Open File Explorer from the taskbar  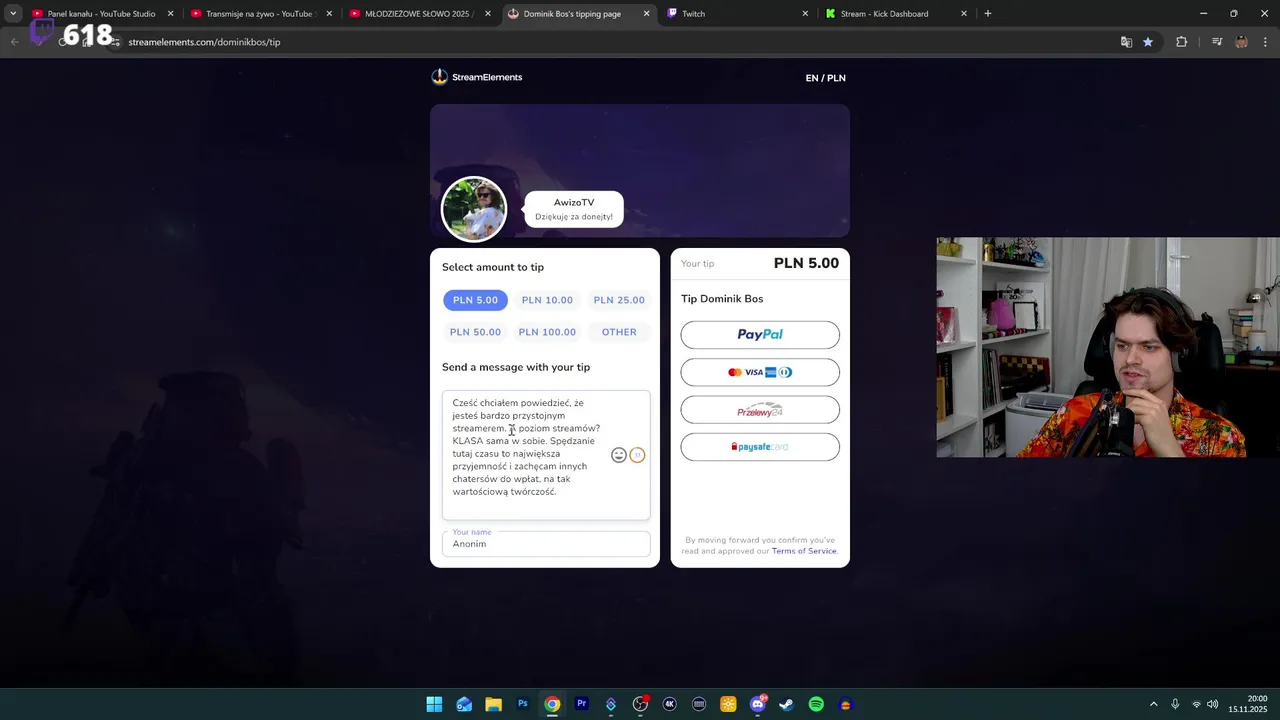(493, 704)
